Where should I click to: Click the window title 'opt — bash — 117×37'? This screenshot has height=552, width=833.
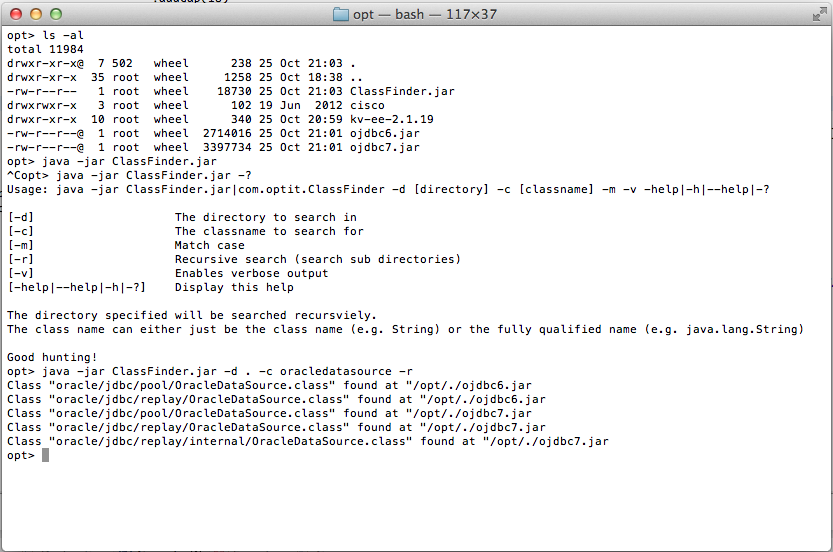[x=425, y=14]
